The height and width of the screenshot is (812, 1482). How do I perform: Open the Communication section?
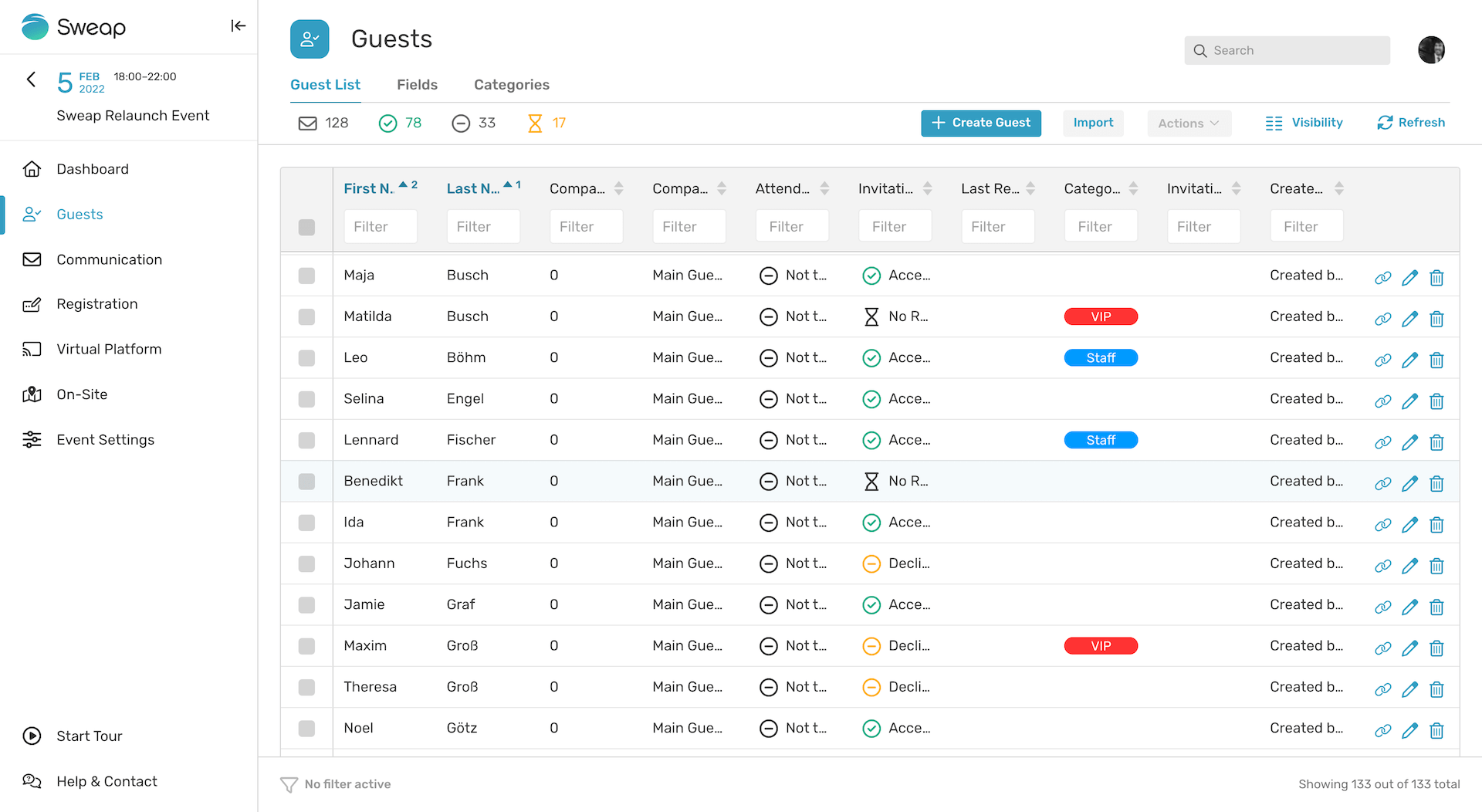click(x=109, y=259)
